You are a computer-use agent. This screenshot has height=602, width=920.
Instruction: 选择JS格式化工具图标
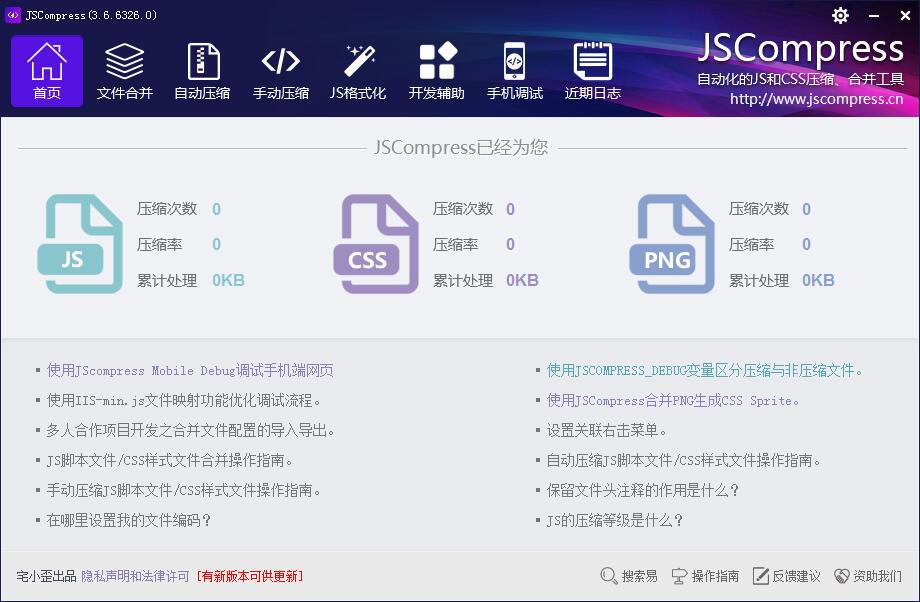coord(358,68)
